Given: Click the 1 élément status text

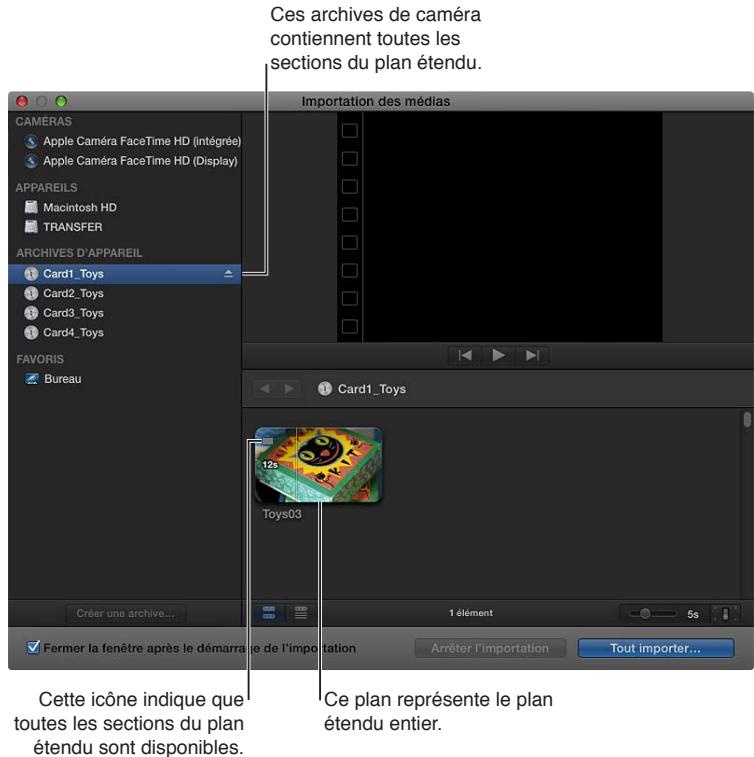Looking at the screenshot, I should pos(471,613).
